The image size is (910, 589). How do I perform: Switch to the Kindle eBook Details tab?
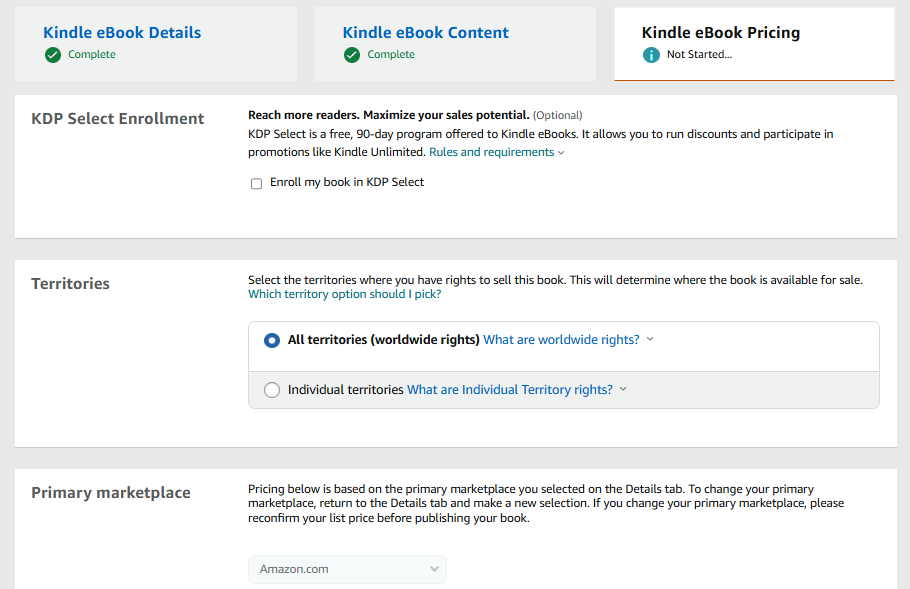tap(122, 33)
